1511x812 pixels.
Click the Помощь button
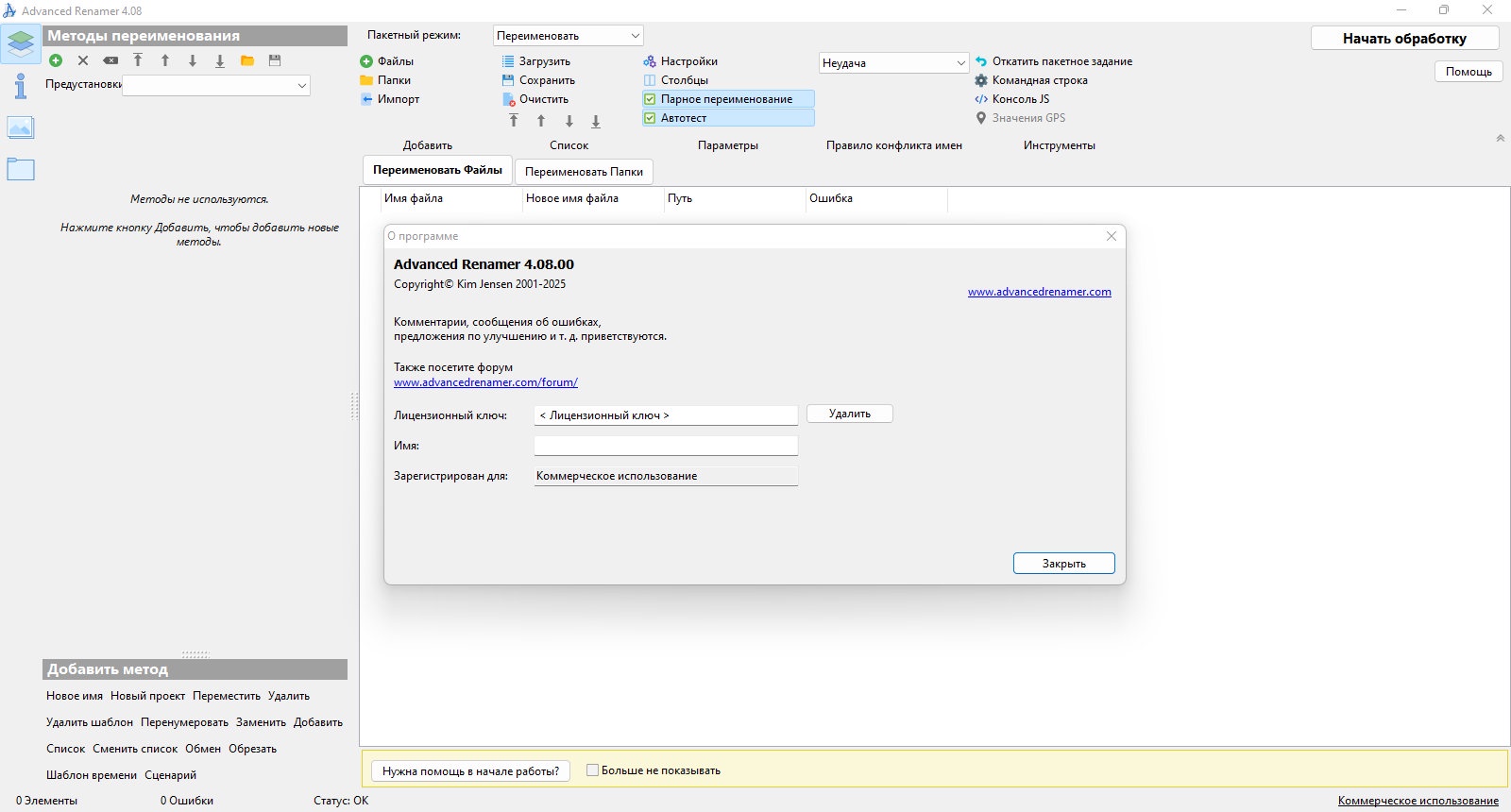click(1469, 72)
